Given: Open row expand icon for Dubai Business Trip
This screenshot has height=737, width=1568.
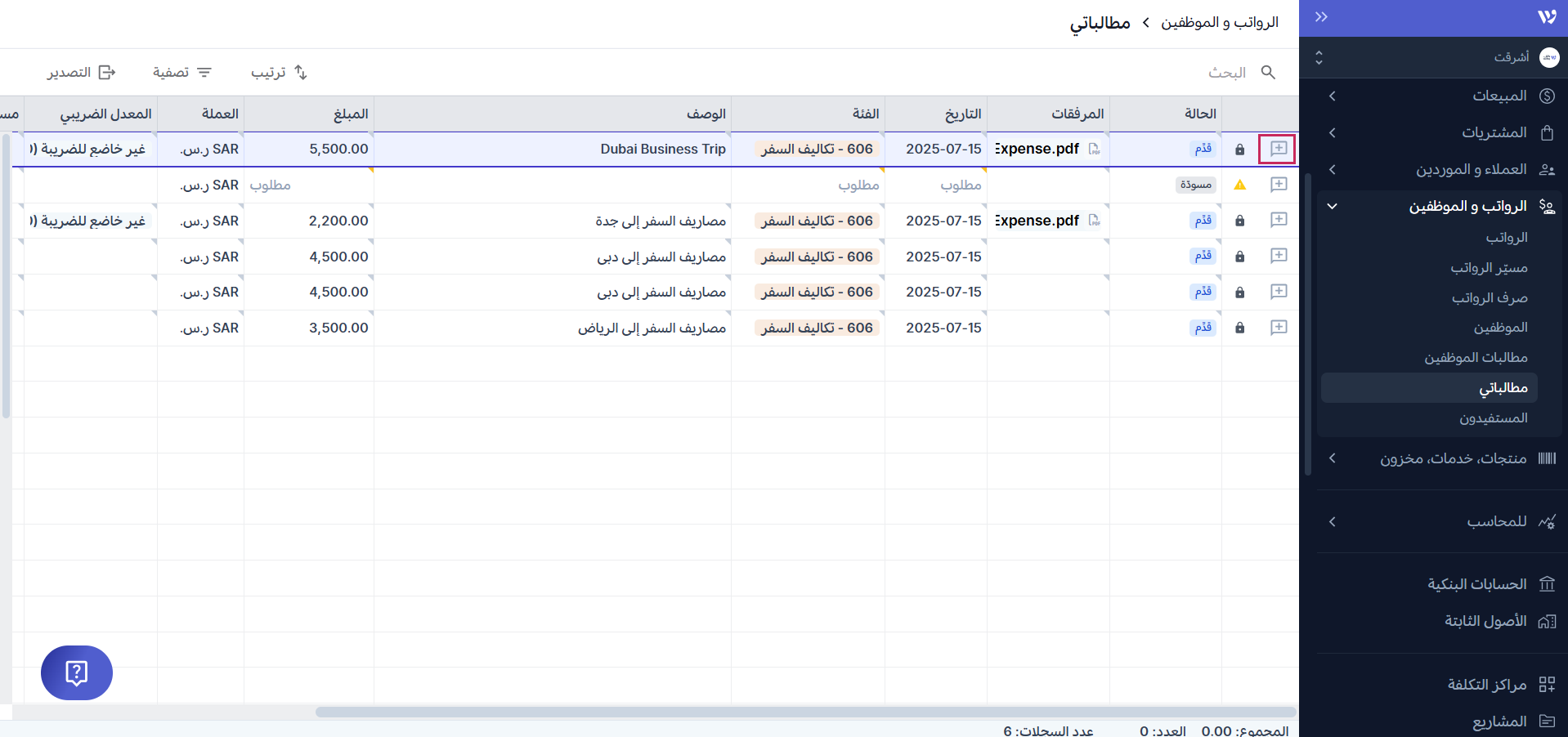Looking at the screenshot, I should pyautogui.click(x=1278, y=149).
